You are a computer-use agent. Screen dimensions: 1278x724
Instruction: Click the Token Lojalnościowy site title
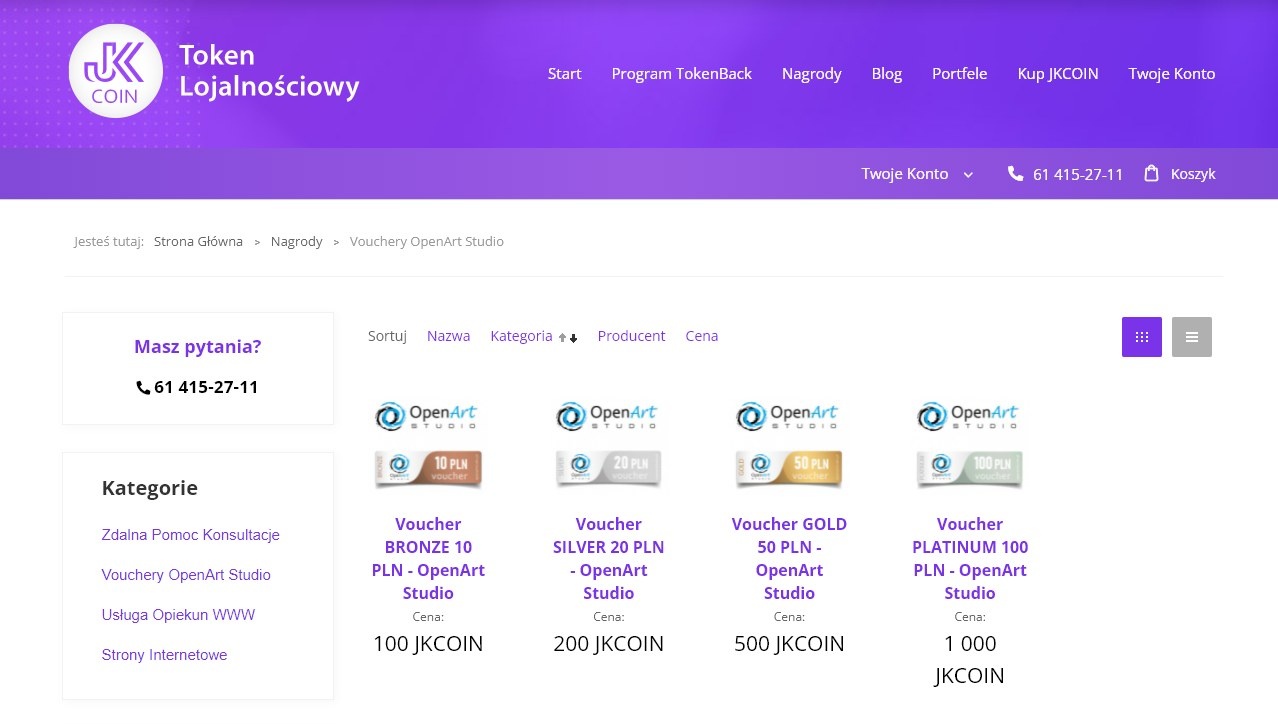coord(269,71)
